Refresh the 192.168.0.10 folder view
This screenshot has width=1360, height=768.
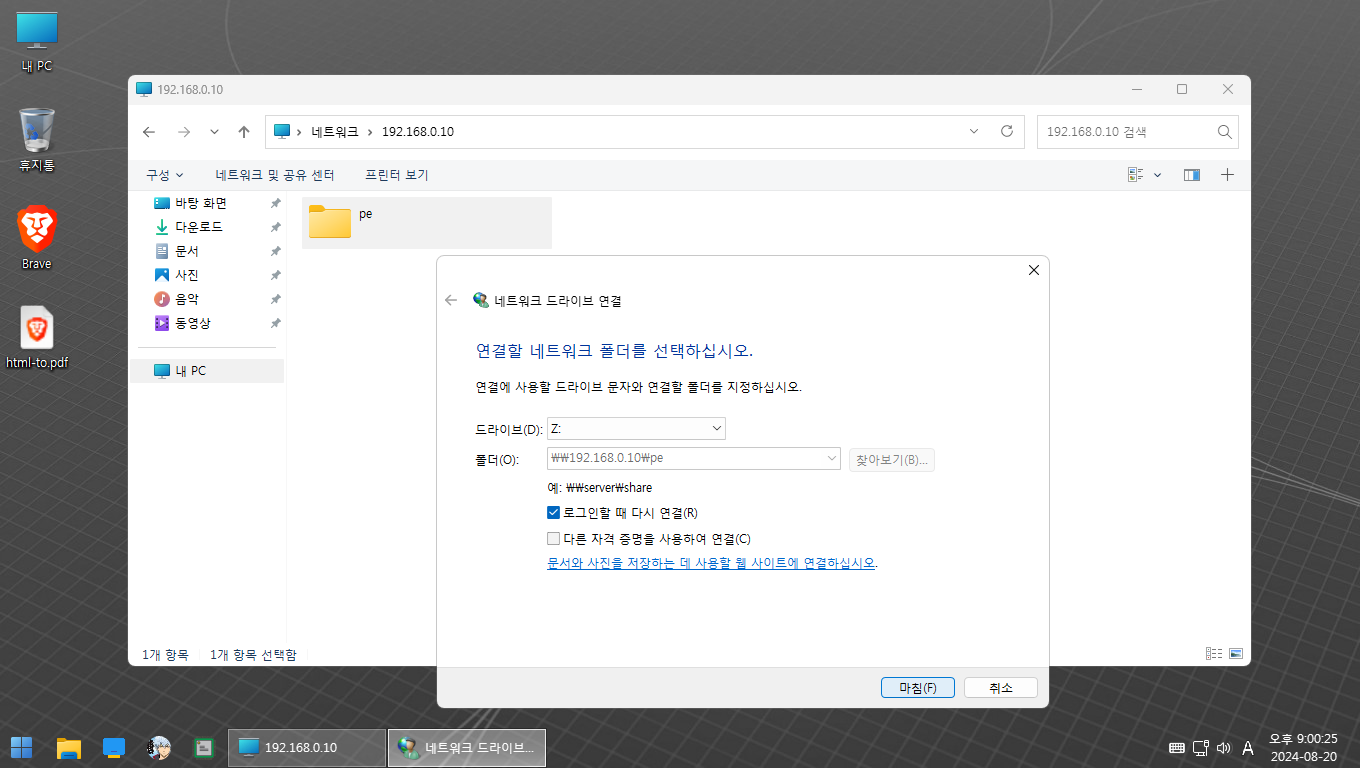pyautogui.click(x=1007, y=131)
